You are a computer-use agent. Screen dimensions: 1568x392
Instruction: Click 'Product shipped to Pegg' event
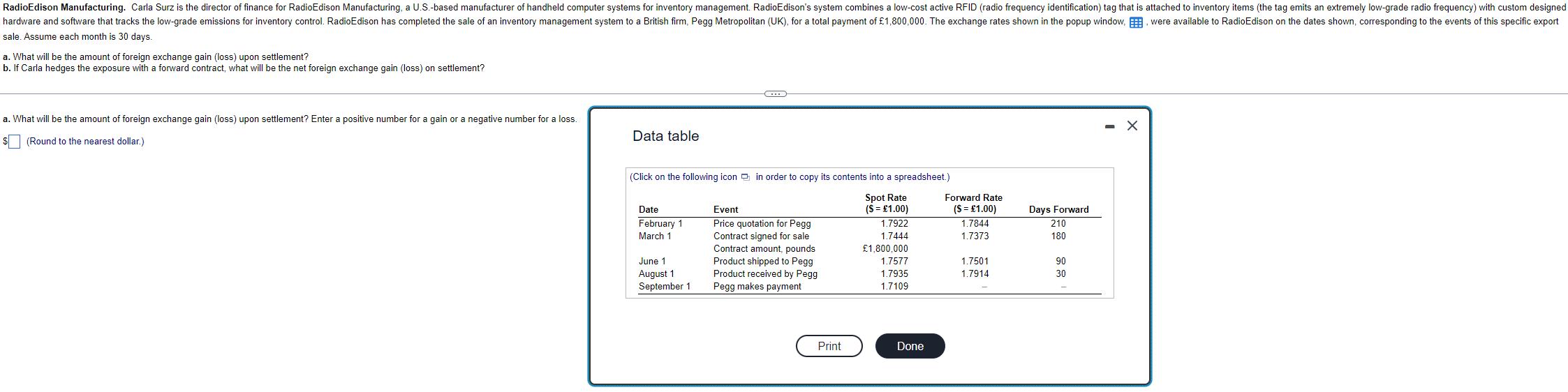763,262
